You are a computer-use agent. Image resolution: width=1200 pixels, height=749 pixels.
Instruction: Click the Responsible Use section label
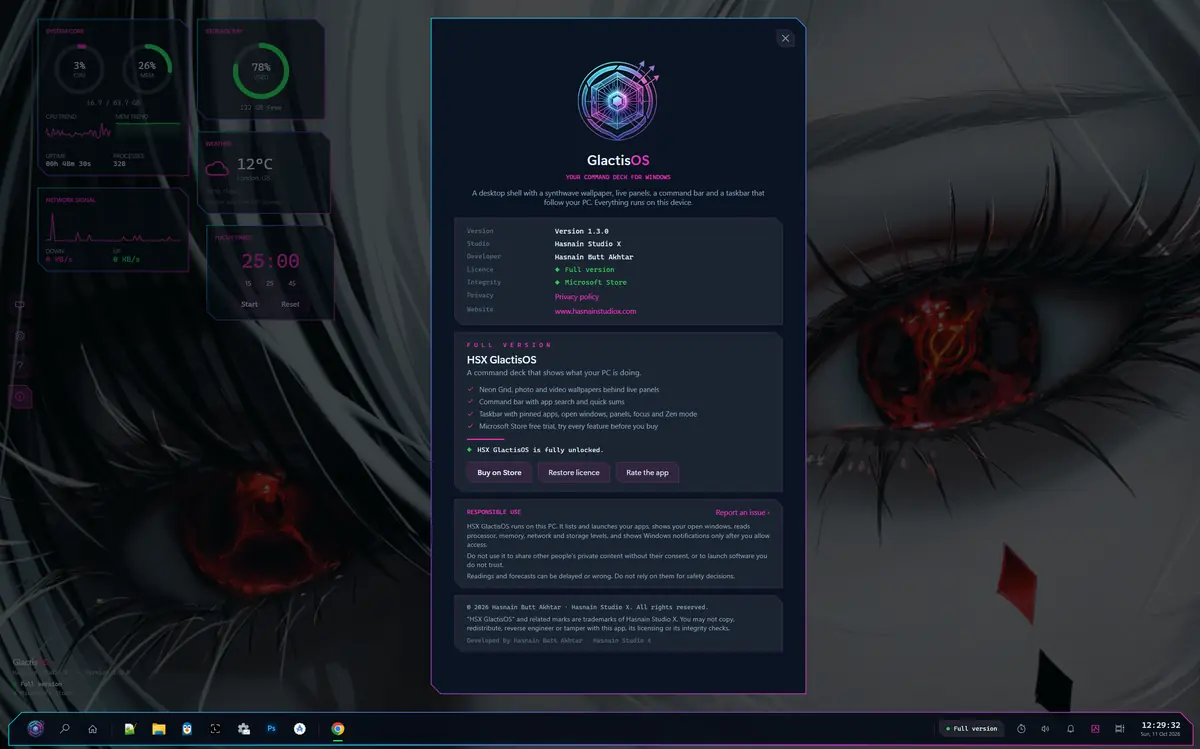click(x=494, y=512)
